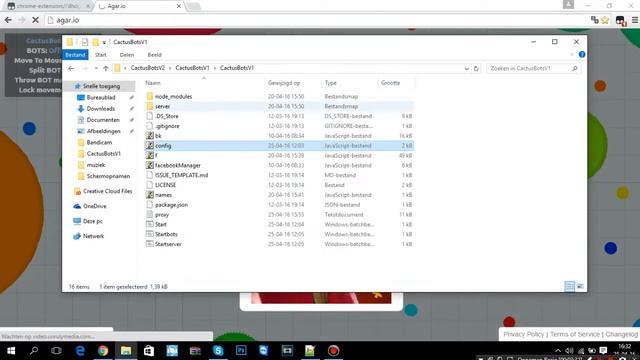
Task: Select the bk JavaScript file
Action: (158, 136)
